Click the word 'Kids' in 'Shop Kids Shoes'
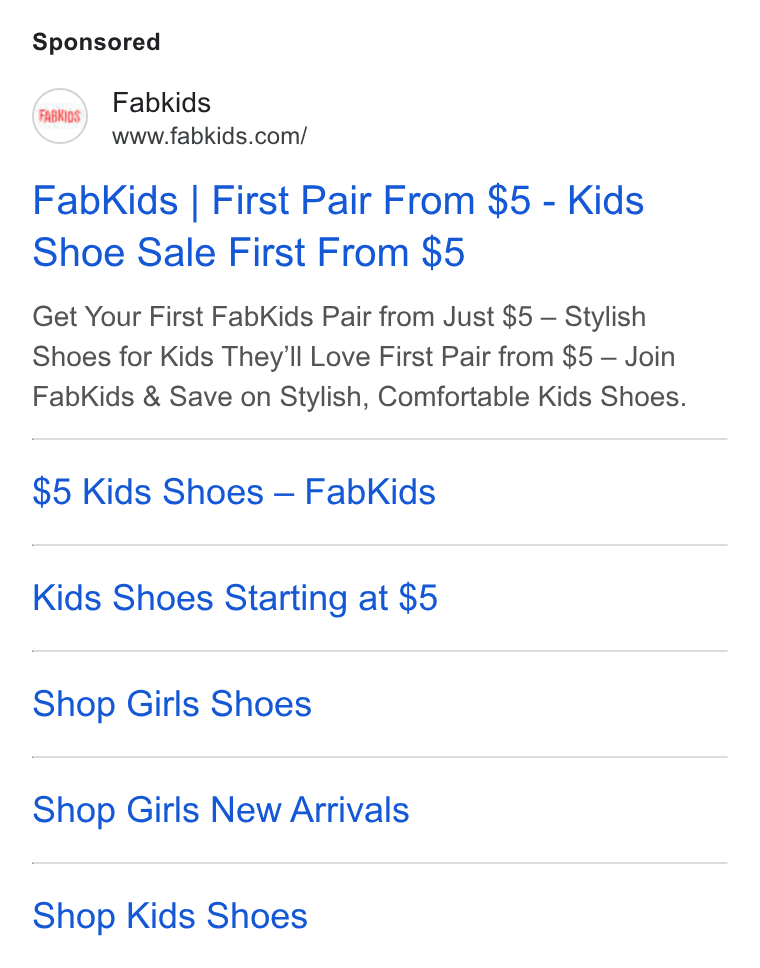Image resolution: width=760 pixels, height=968 pixels. (x=161, y=916)
